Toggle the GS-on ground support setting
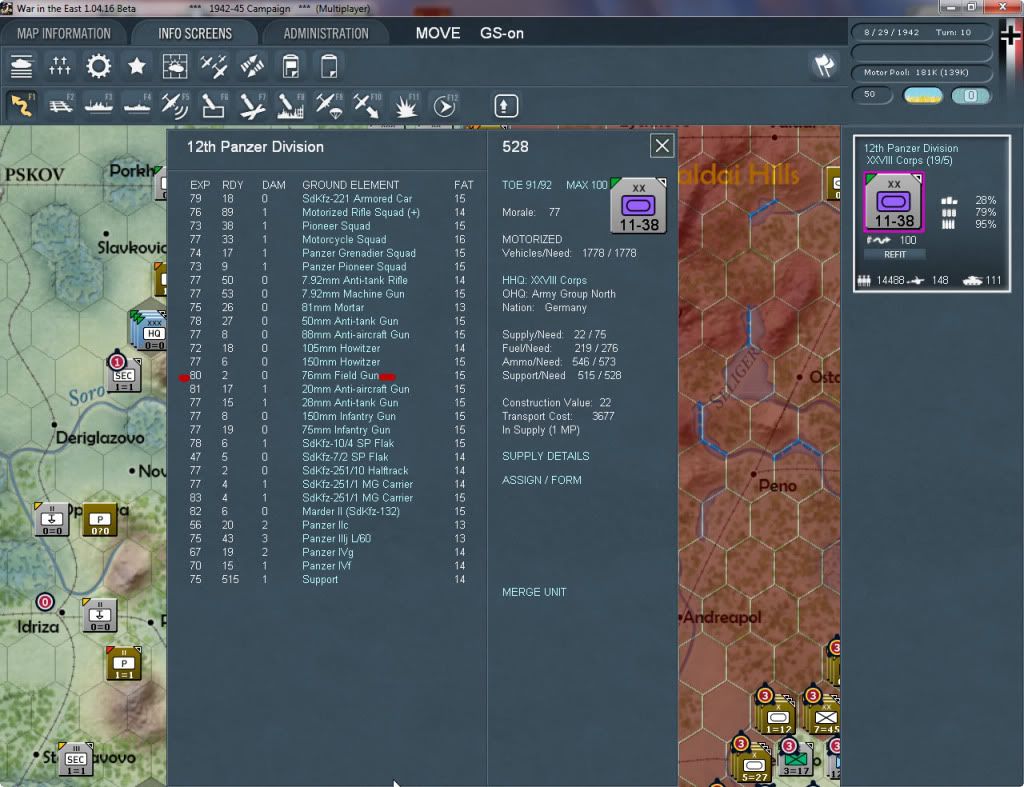The image size is (1024, 787). click(502, 33)
